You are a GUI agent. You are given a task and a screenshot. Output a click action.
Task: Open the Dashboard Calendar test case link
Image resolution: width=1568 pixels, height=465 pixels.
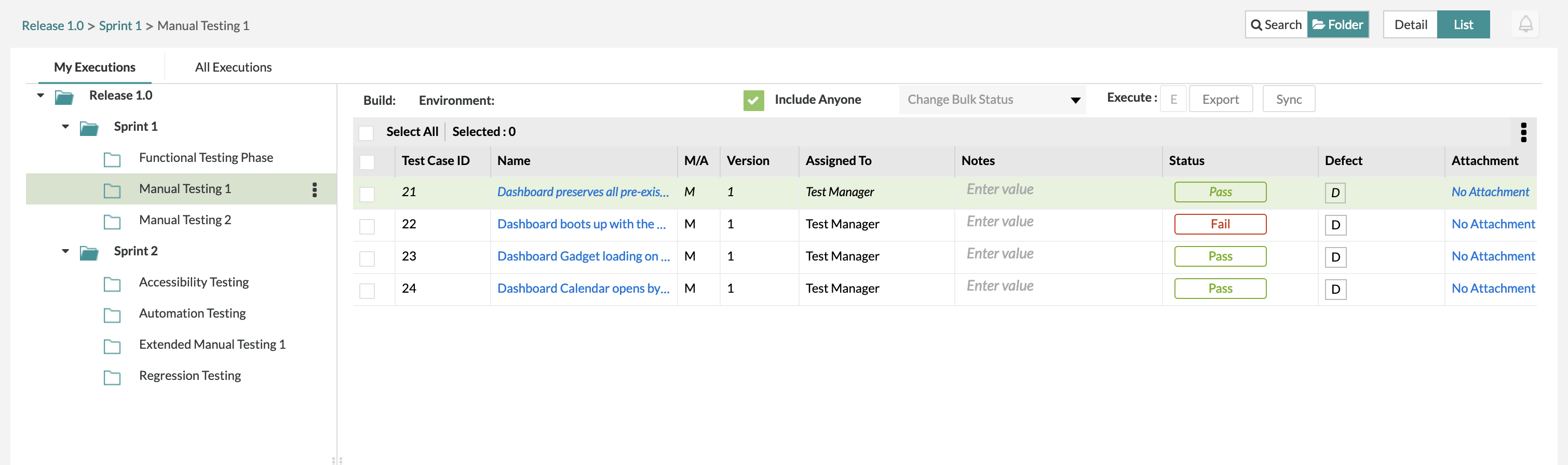[583, 289]
